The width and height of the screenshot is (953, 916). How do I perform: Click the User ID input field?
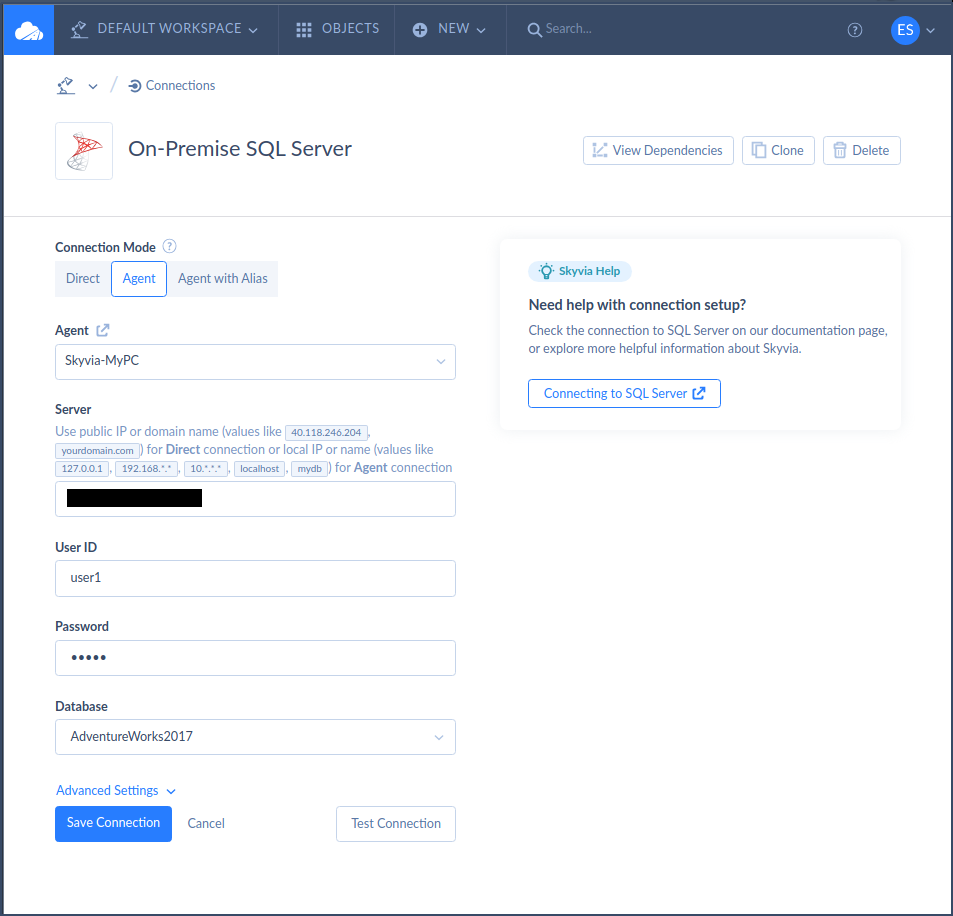pyautogui.click(x=255, y=578)
